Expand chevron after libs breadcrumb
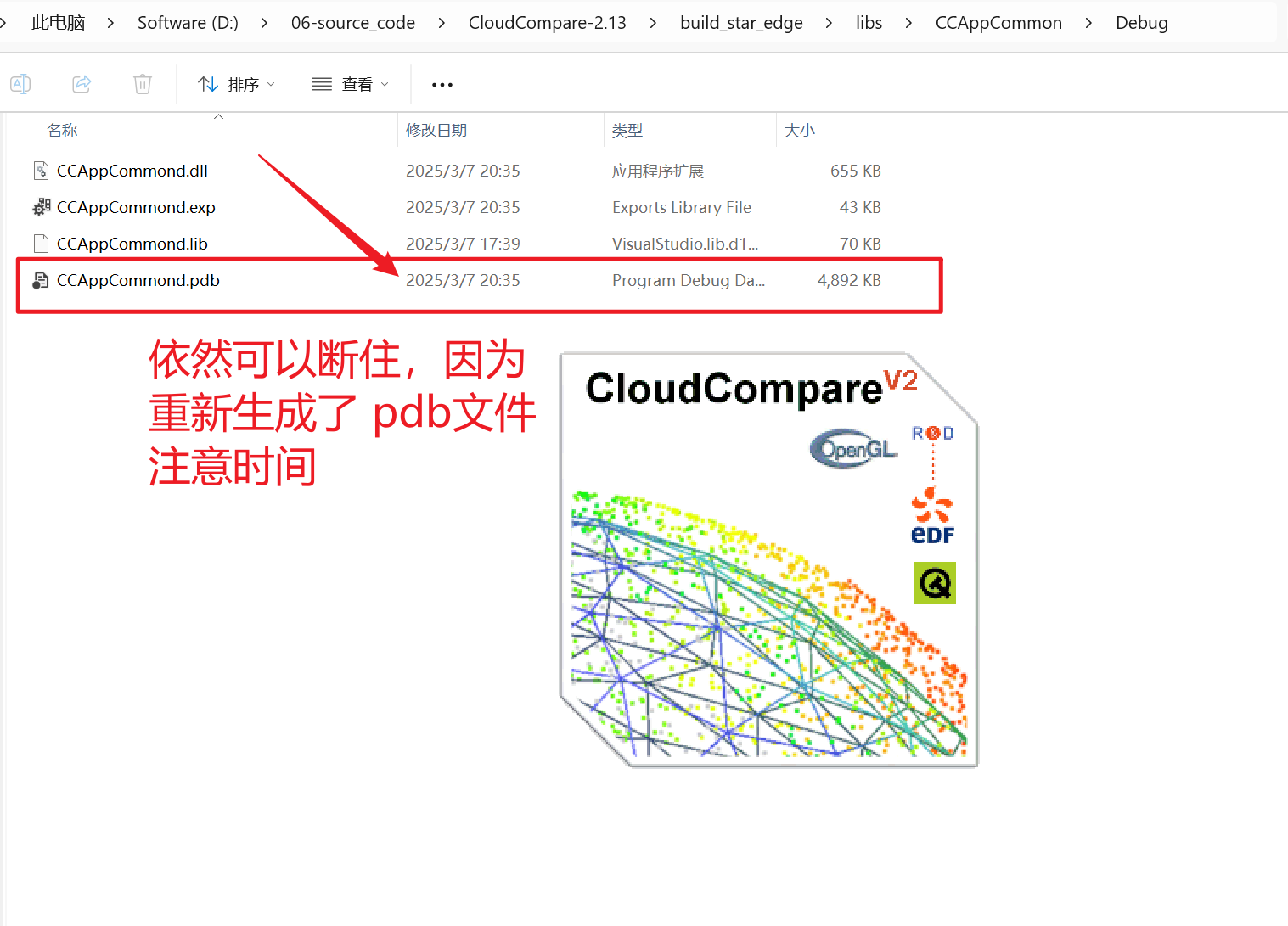1288x926 pixels. tap(908, 23)
